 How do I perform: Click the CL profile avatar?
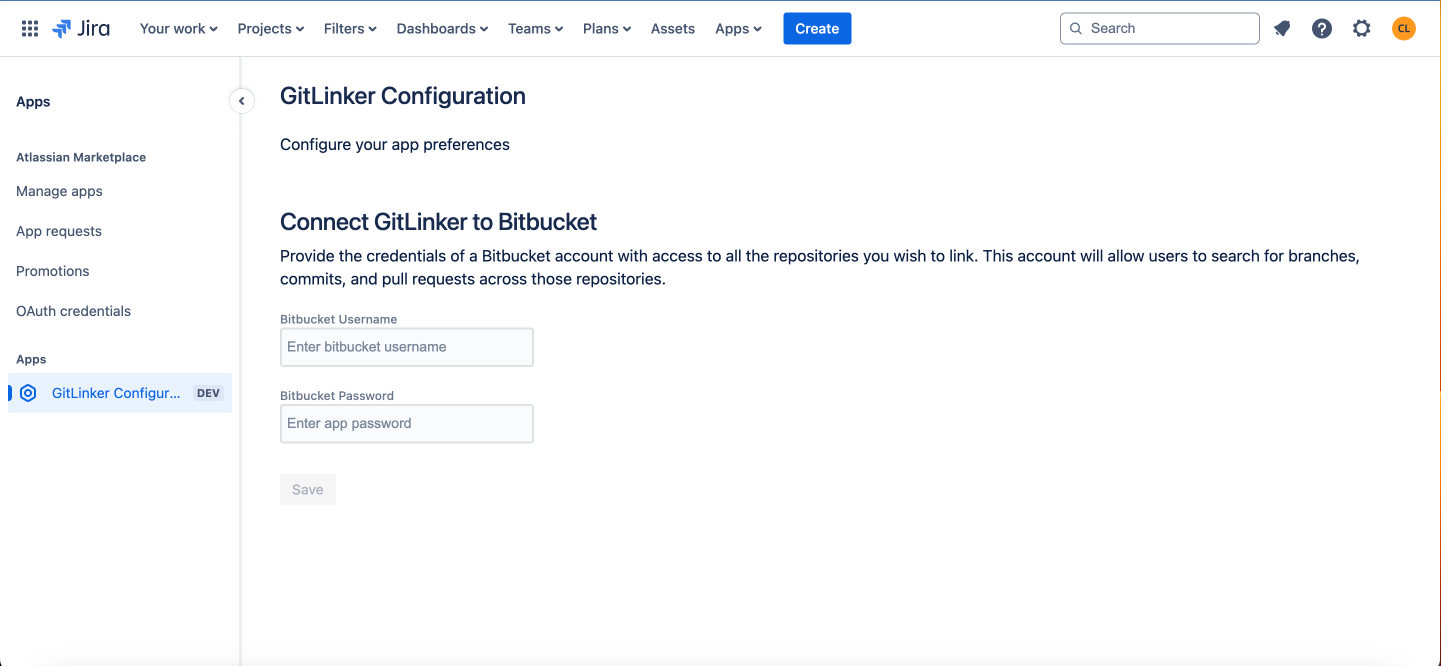(x=1404, y=29)
